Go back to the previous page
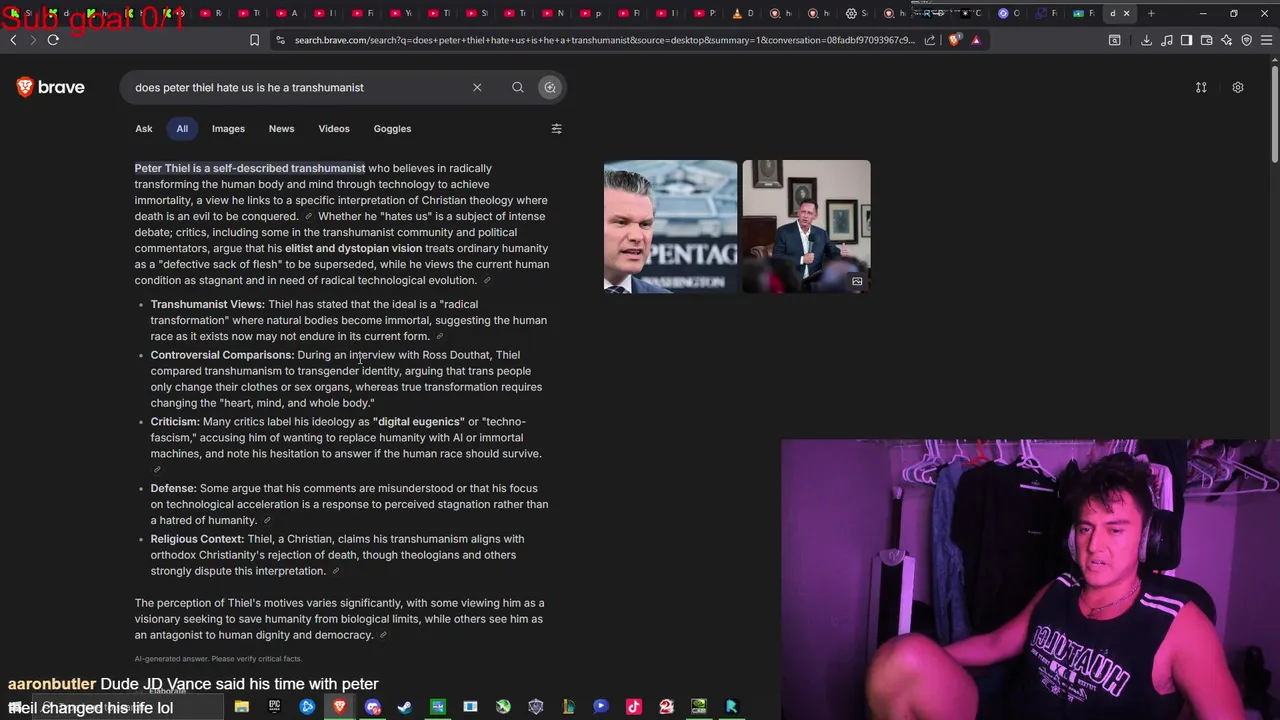This screenshot has height=720, width=1280. coord(13,40)
